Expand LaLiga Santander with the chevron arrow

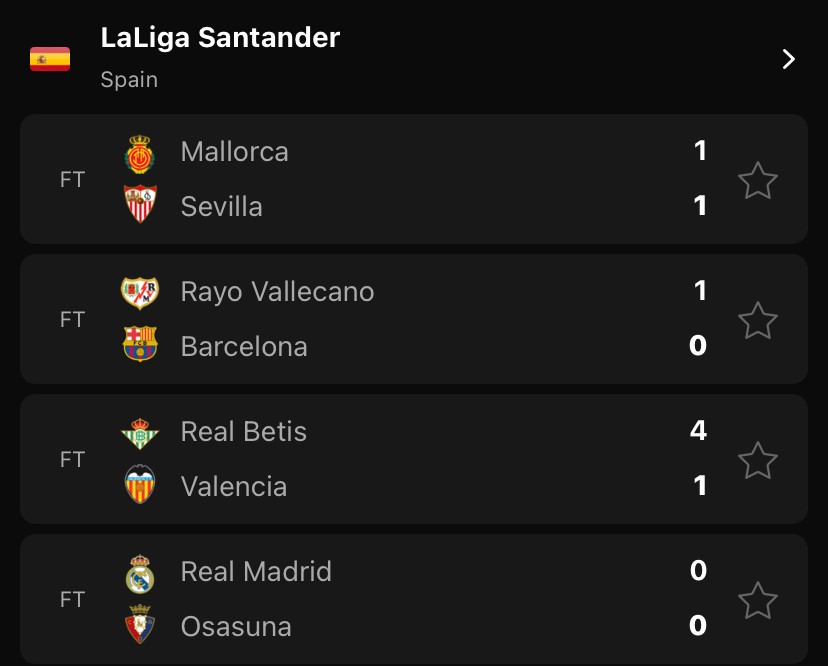tap(788, 59)
